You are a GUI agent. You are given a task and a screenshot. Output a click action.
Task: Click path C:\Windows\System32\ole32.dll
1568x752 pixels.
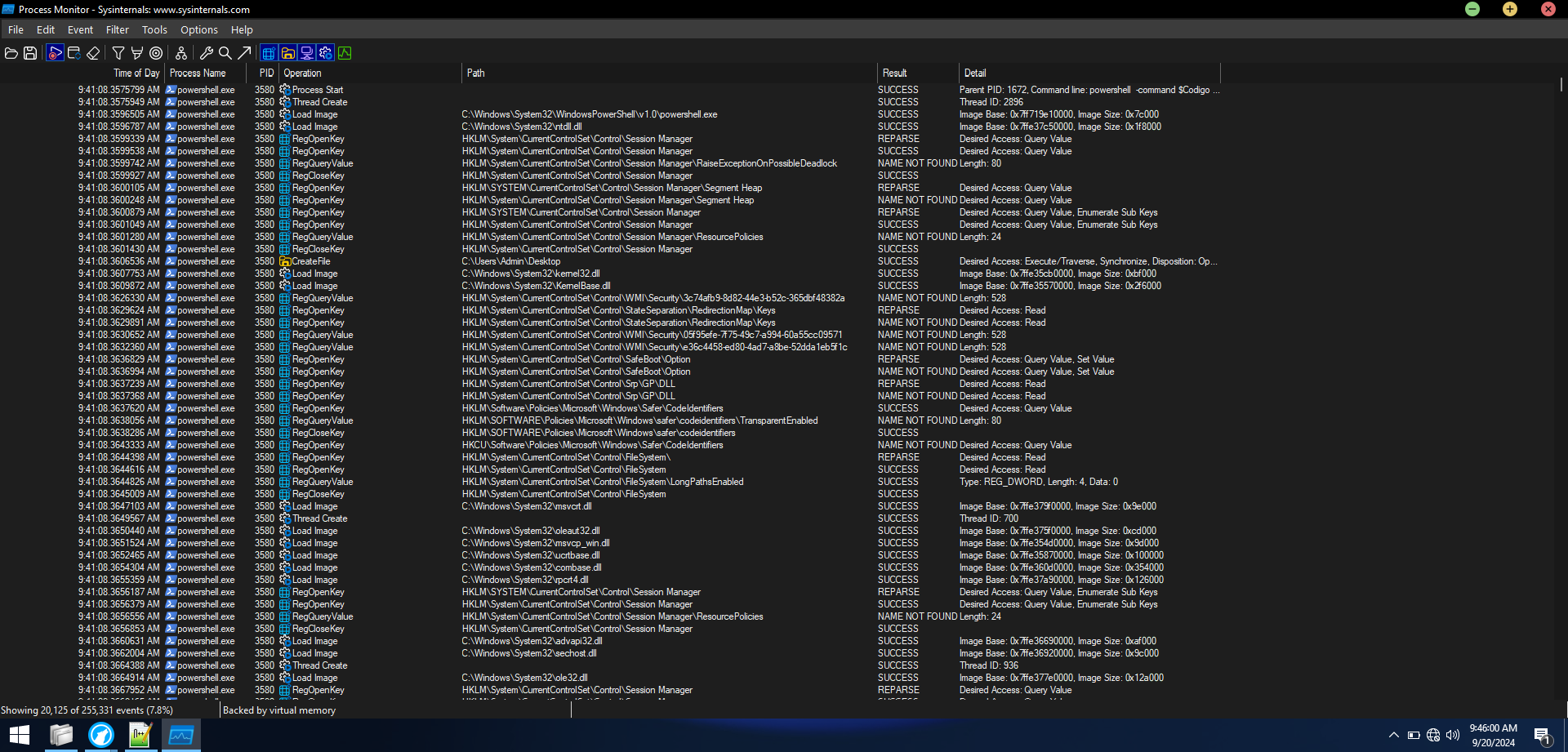[524, 678]
